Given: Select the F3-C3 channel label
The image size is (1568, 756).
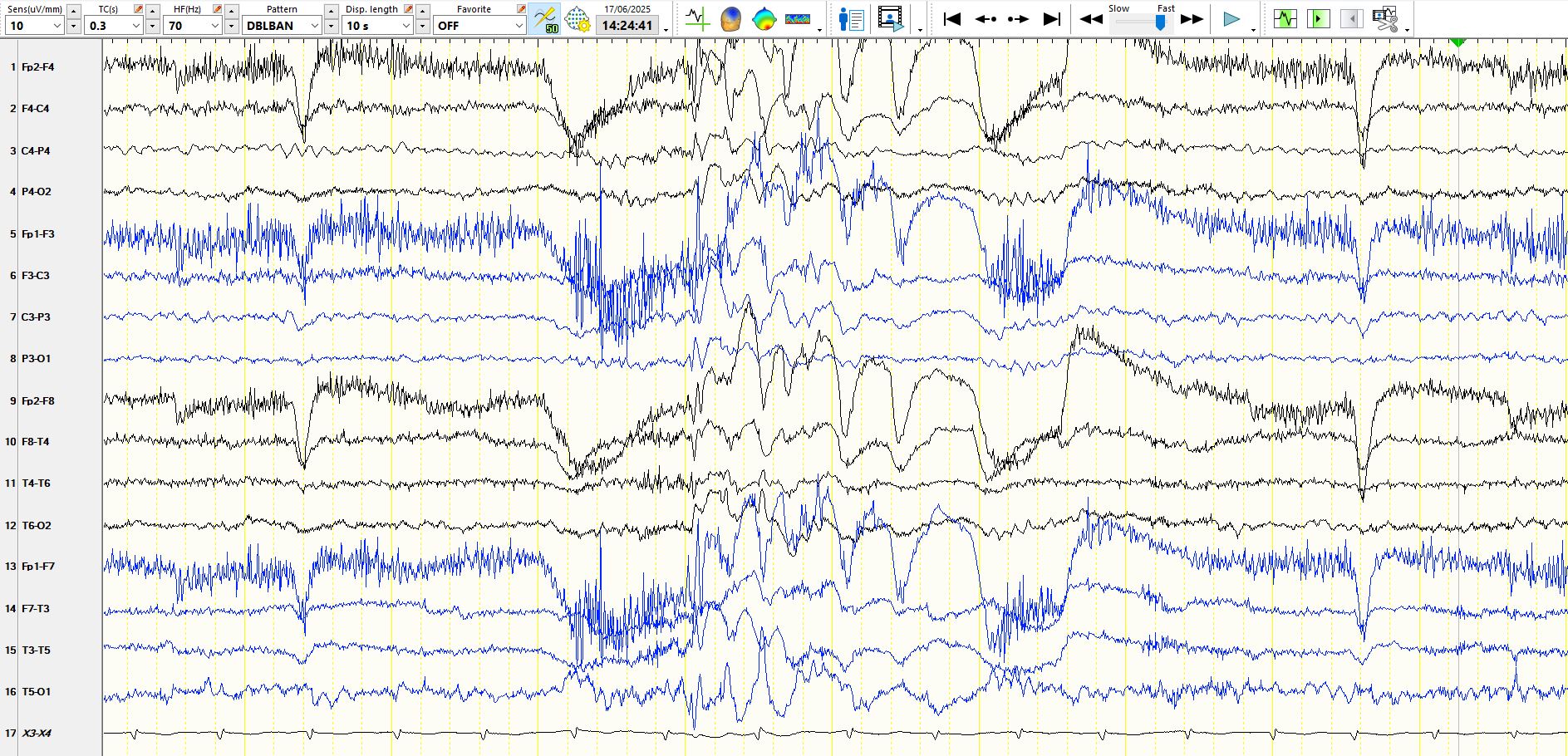Looking at the screenshot, I should (36, 276).
